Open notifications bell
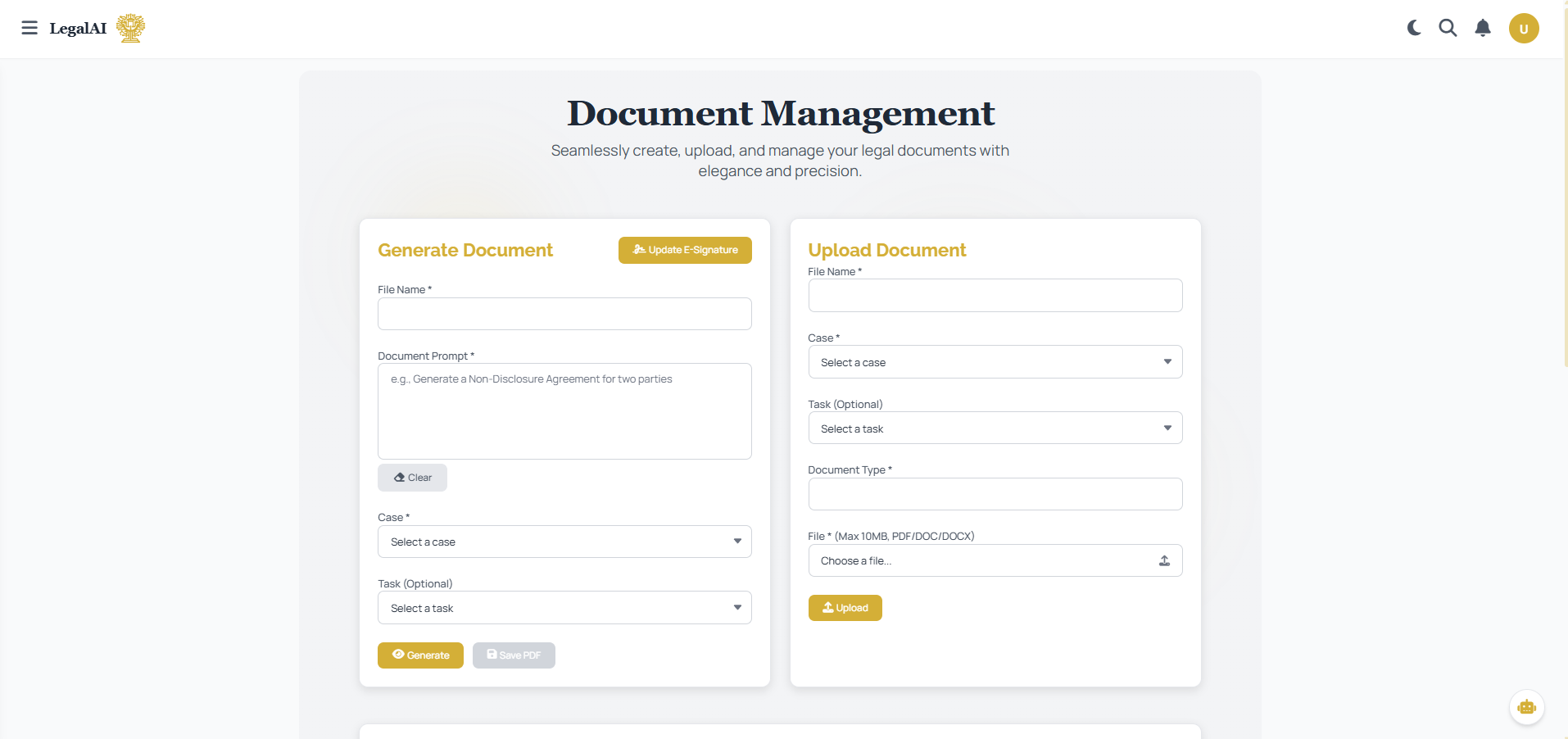Image resolution: width=1568 pixels, height=739 pixels. [1482, 28]
